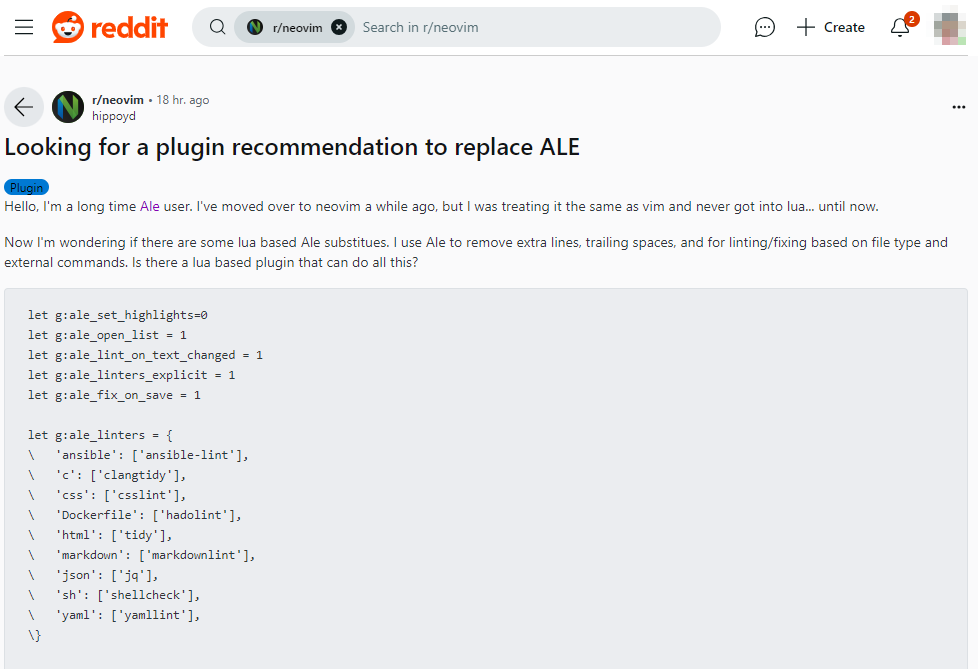Click the magnifying glass search icon
Image resolution: width=978 pixels, height=669 pixels.
(217, 27)
